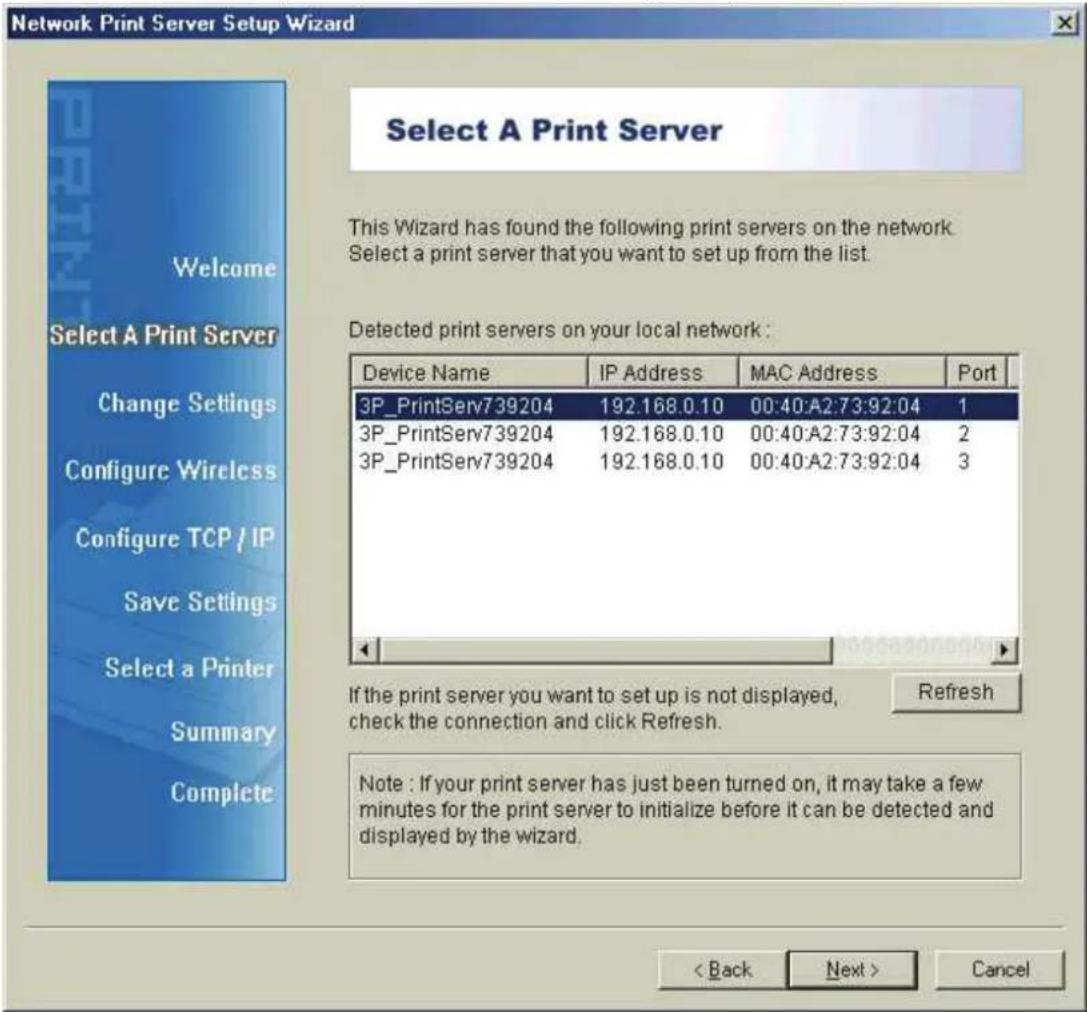Click the Select a Printer step
1087x1012 pixels.
(189, 668)
